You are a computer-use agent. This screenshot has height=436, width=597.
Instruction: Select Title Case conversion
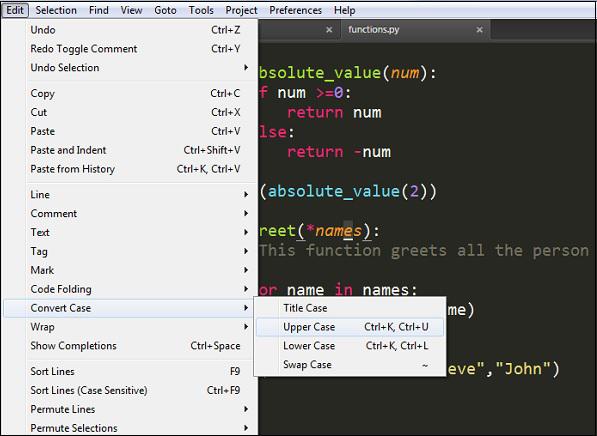[350, 308]
